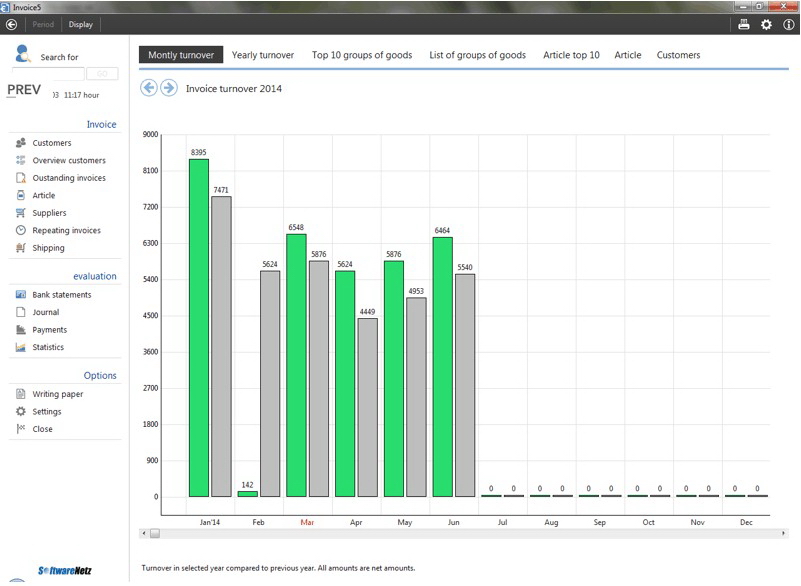The height and width of the screenshot is (586, 801).
Task: Open settings gear icon in top bar
Action: click(767, 24)
